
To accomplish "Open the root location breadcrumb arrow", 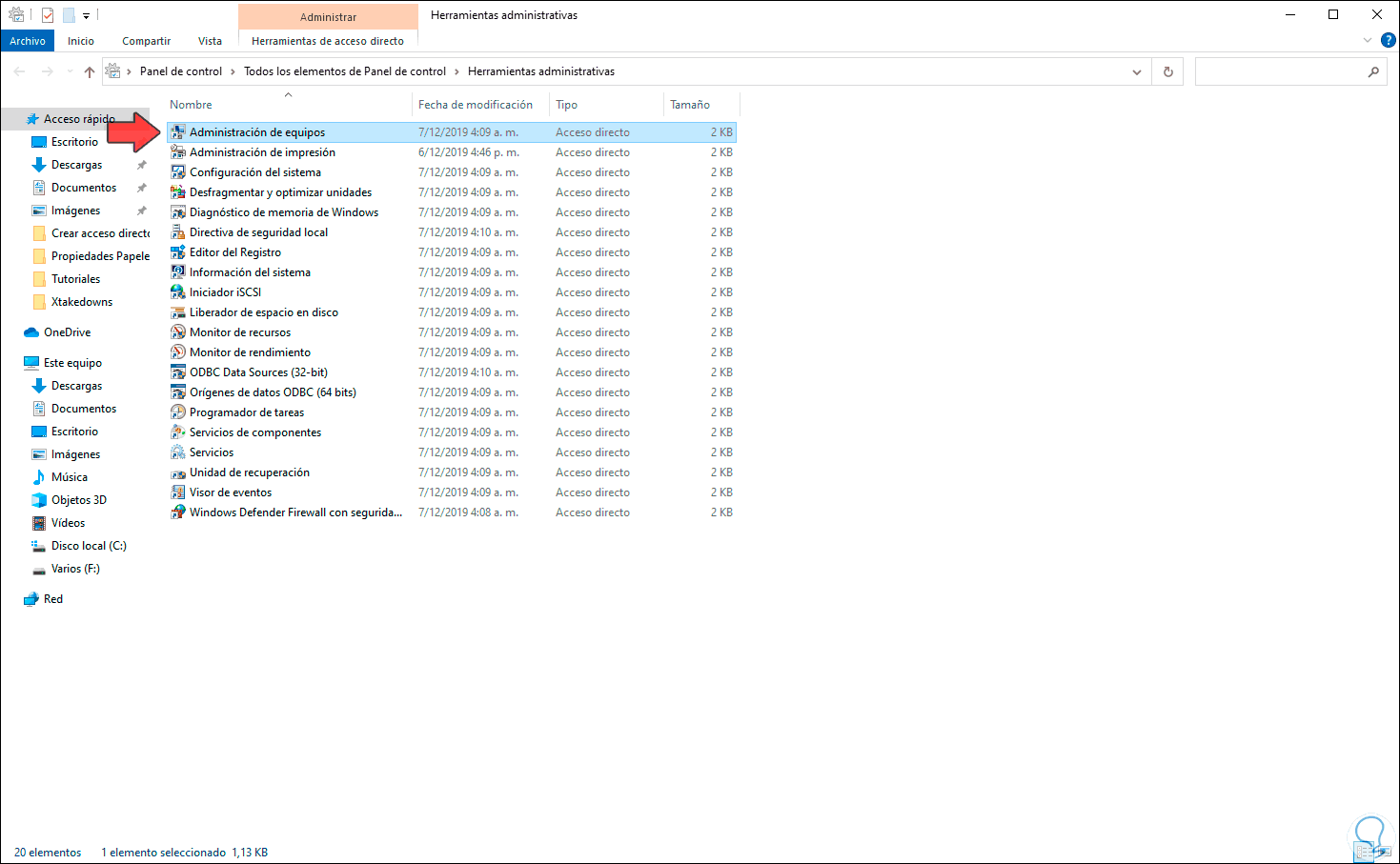I will coord(129,71).
